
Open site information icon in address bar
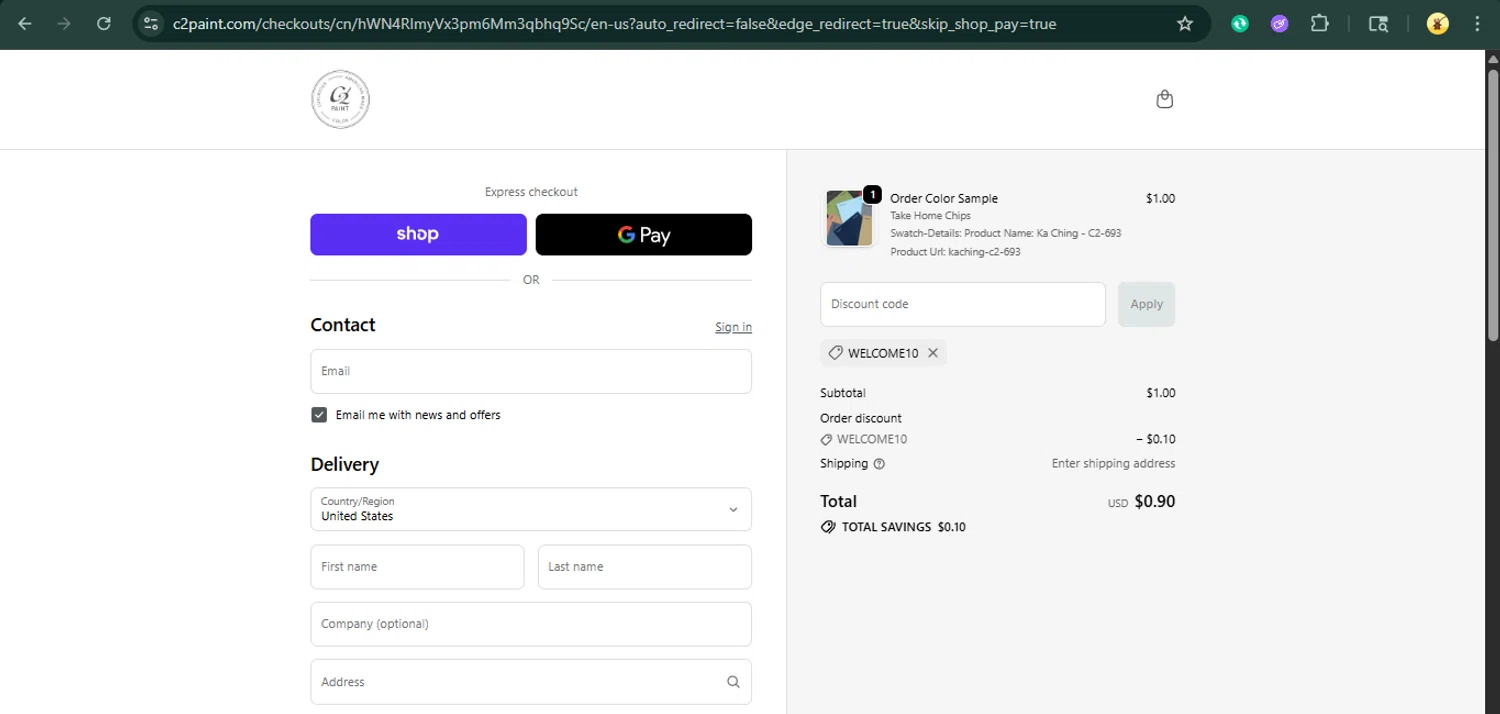click(151, 24)
